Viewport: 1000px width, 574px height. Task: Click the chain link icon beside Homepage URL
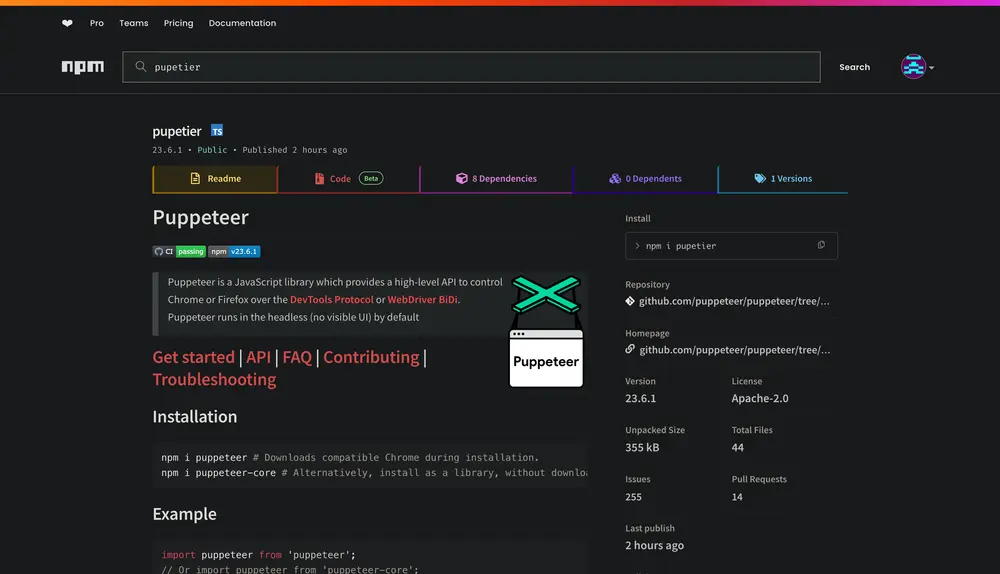[630, 349]
